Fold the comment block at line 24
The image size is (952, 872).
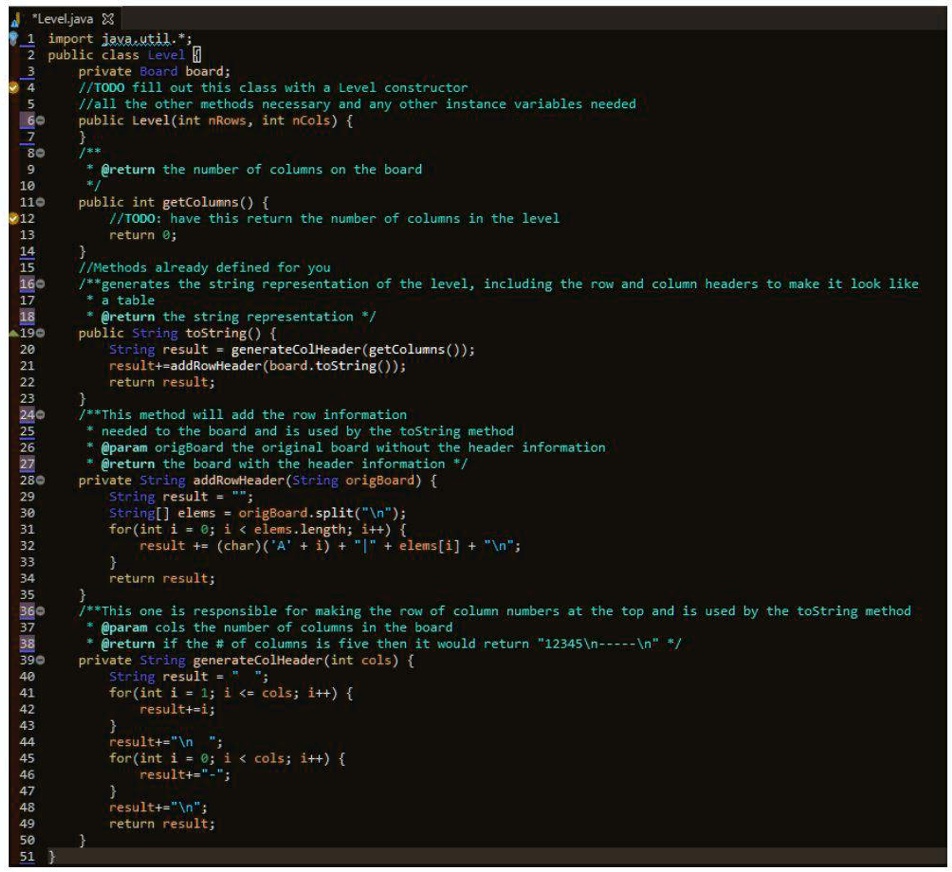tap(40, 415)
